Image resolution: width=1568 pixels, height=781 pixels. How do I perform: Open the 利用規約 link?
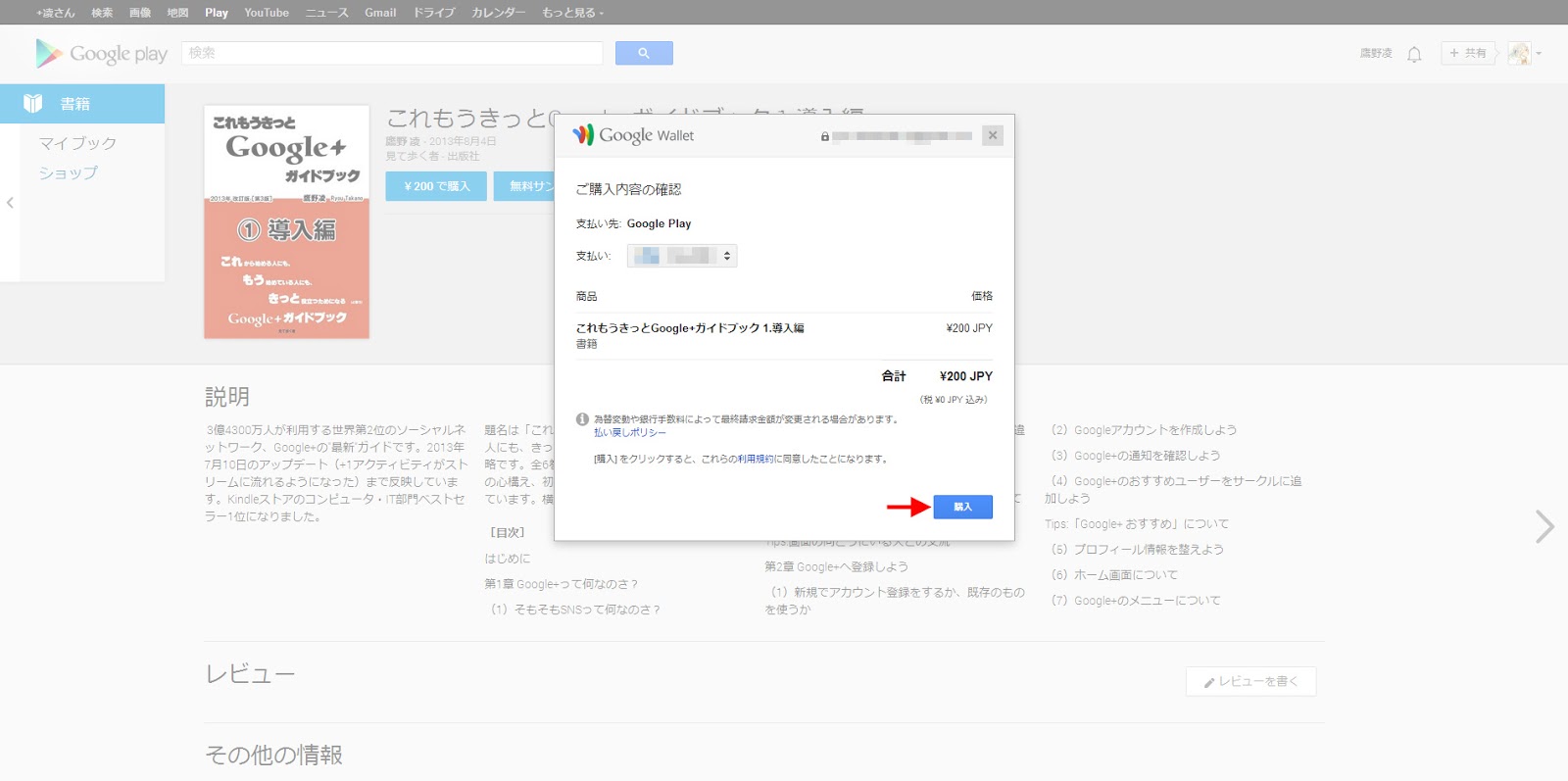tap(755, 459)
